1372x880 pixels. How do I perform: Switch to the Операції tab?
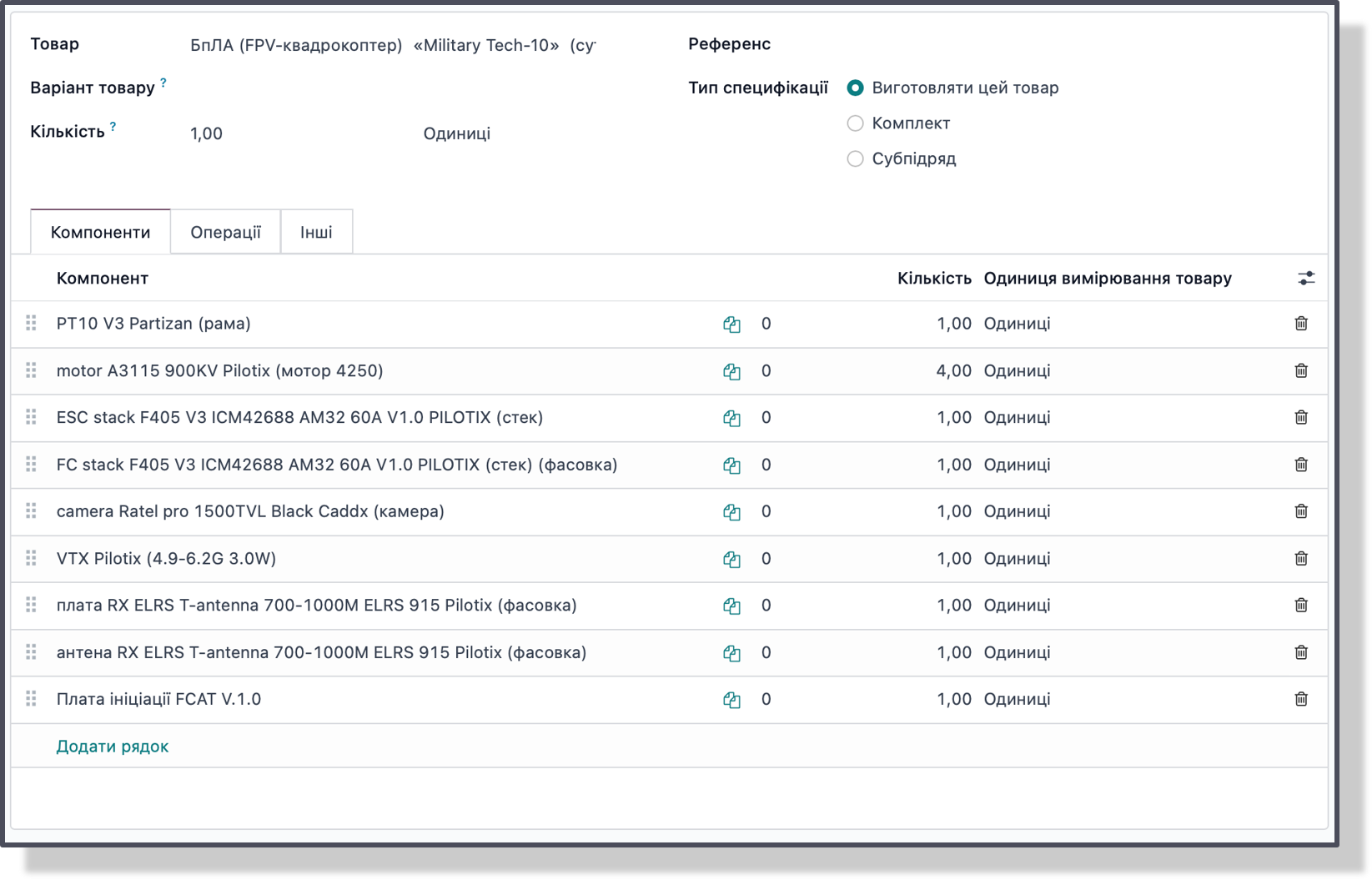click(225, 232)
